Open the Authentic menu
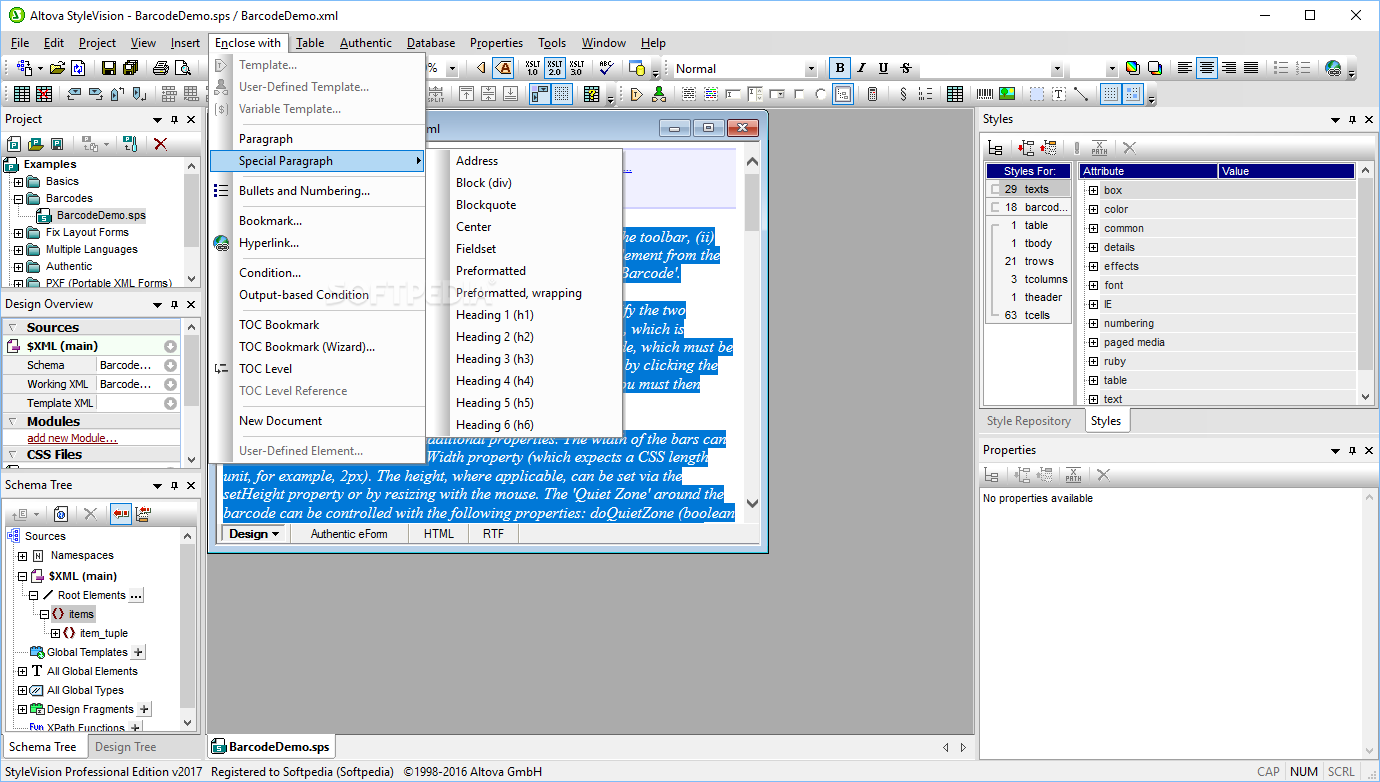The width and height of the screenshot is (1380, 782). [366, 43]
